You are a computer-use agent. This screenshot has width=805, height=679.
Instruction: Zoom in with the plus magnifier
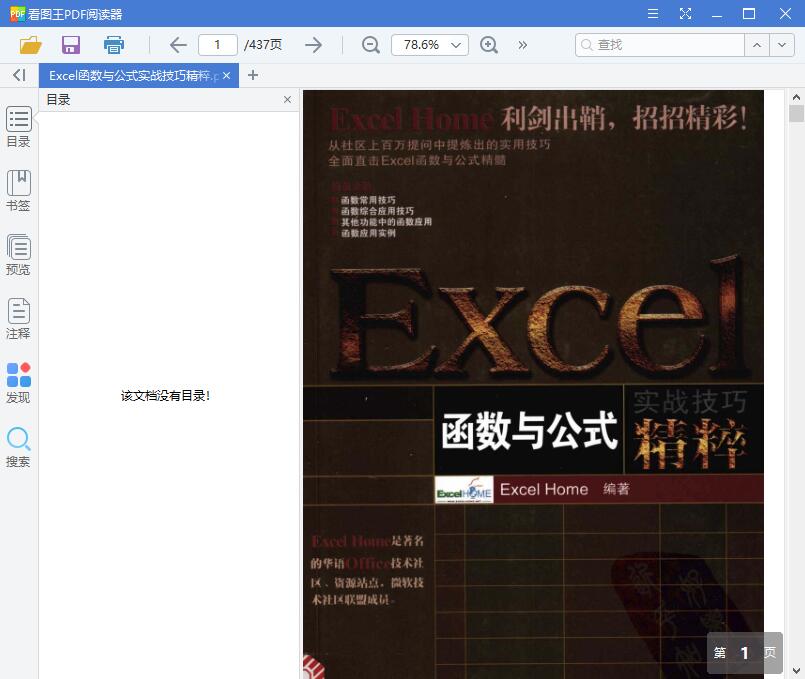(488, 45)
